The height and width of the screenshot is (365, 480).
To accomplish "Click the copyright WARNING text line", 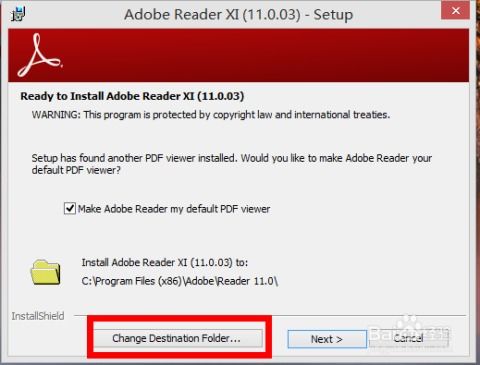I will [211, 115].
